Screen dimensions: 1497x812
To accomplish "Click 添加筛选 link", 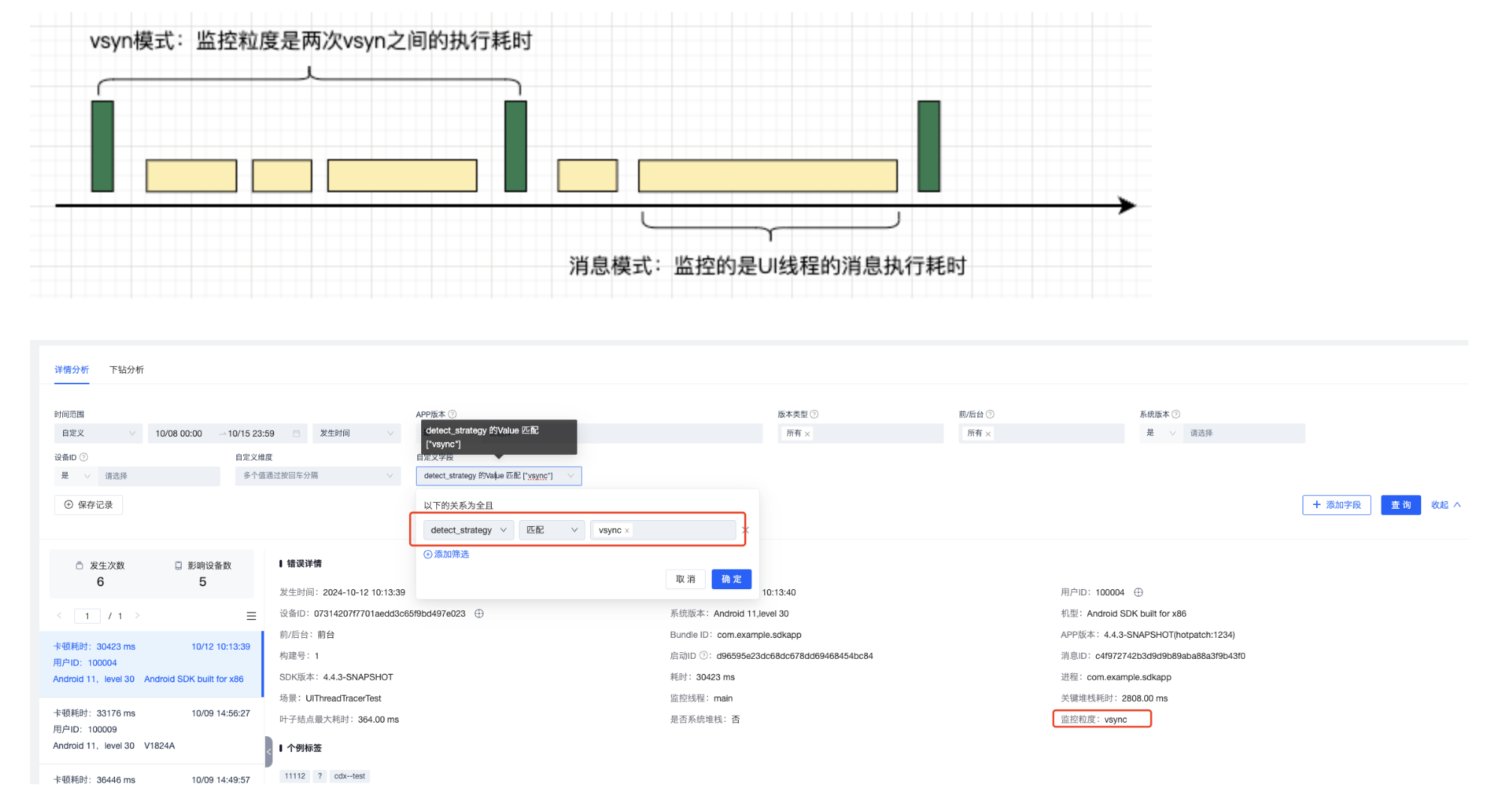I will [446, 554].
